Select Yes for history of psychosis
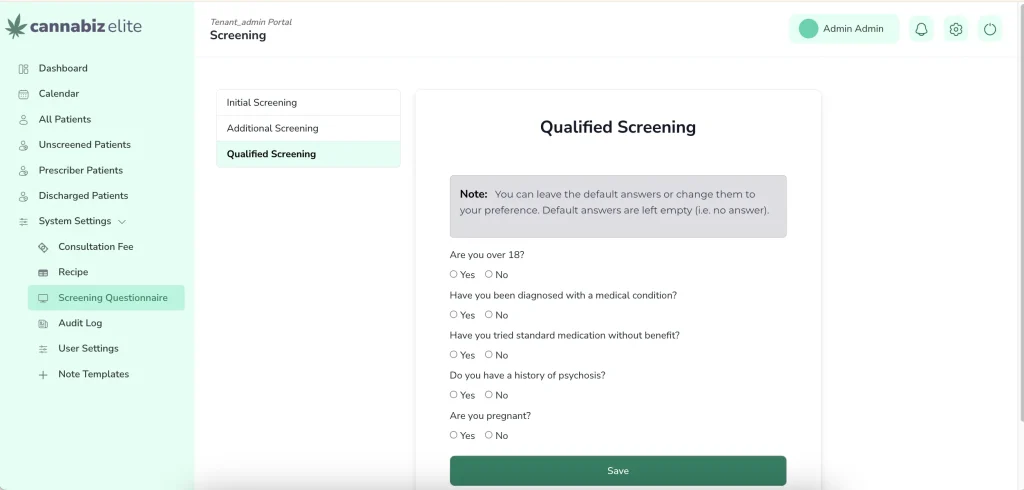Viewport: 1024px width, 490px height. 453,394
